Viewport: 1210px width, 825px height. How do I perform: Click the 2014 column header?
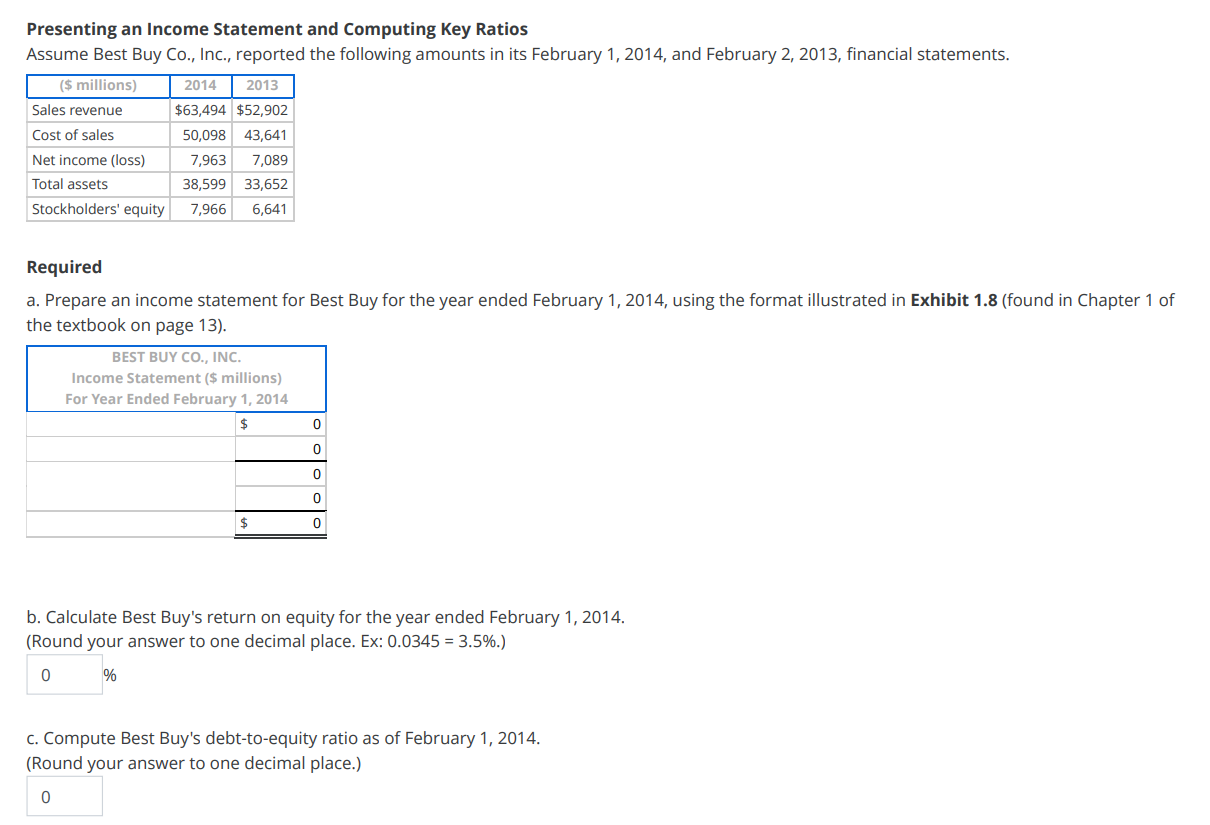[200, 86]
